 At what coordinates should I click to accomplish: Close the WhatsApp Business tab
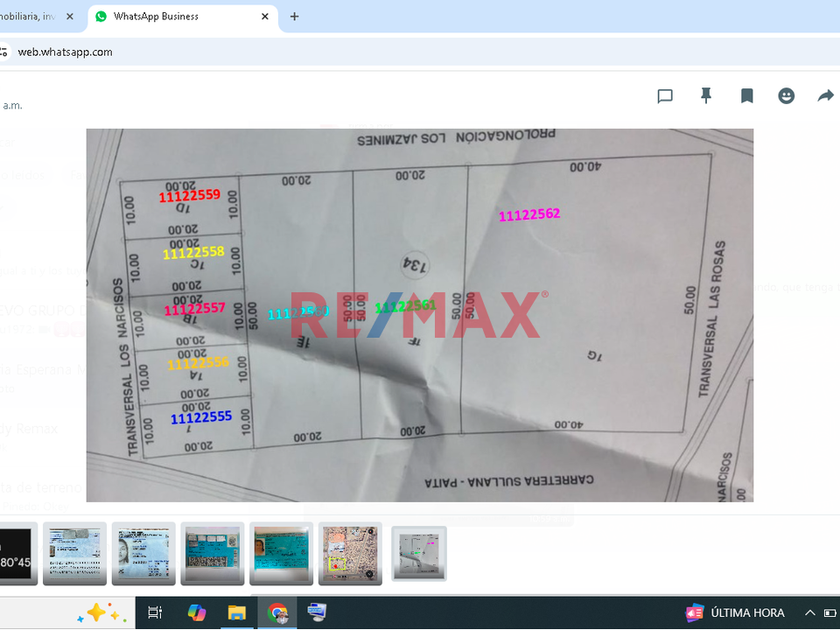(265, 17)
